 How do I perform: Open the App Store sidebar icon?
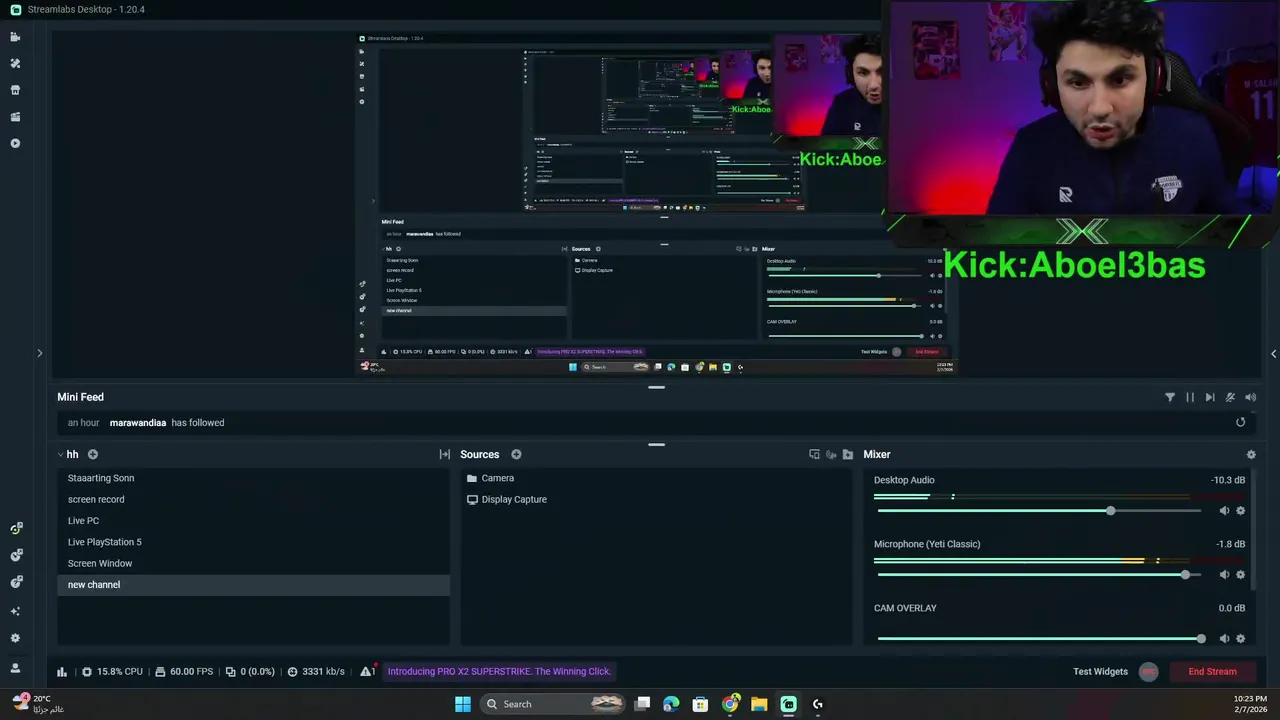(x=15, y=90)
